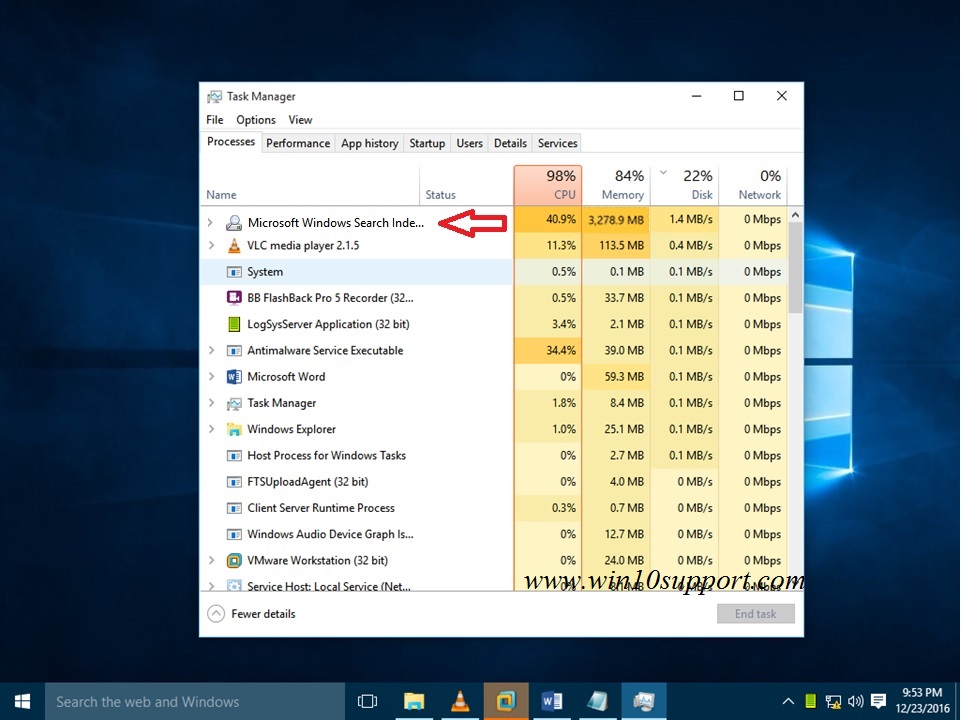The image size is (967, 720).
Task: Switch to the Services tab
Action: pyautogui.click(x=558, y=143)
